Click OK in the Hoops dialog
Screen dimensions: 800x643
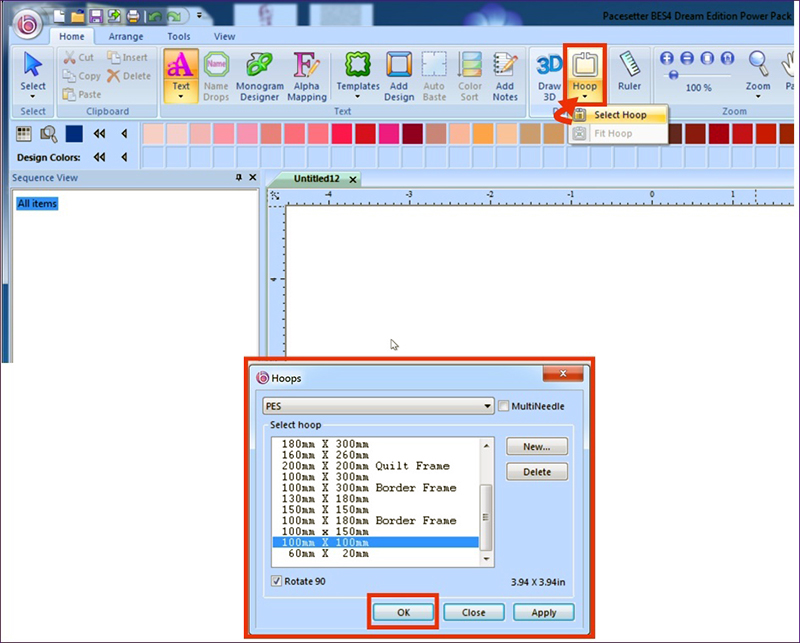402,612
